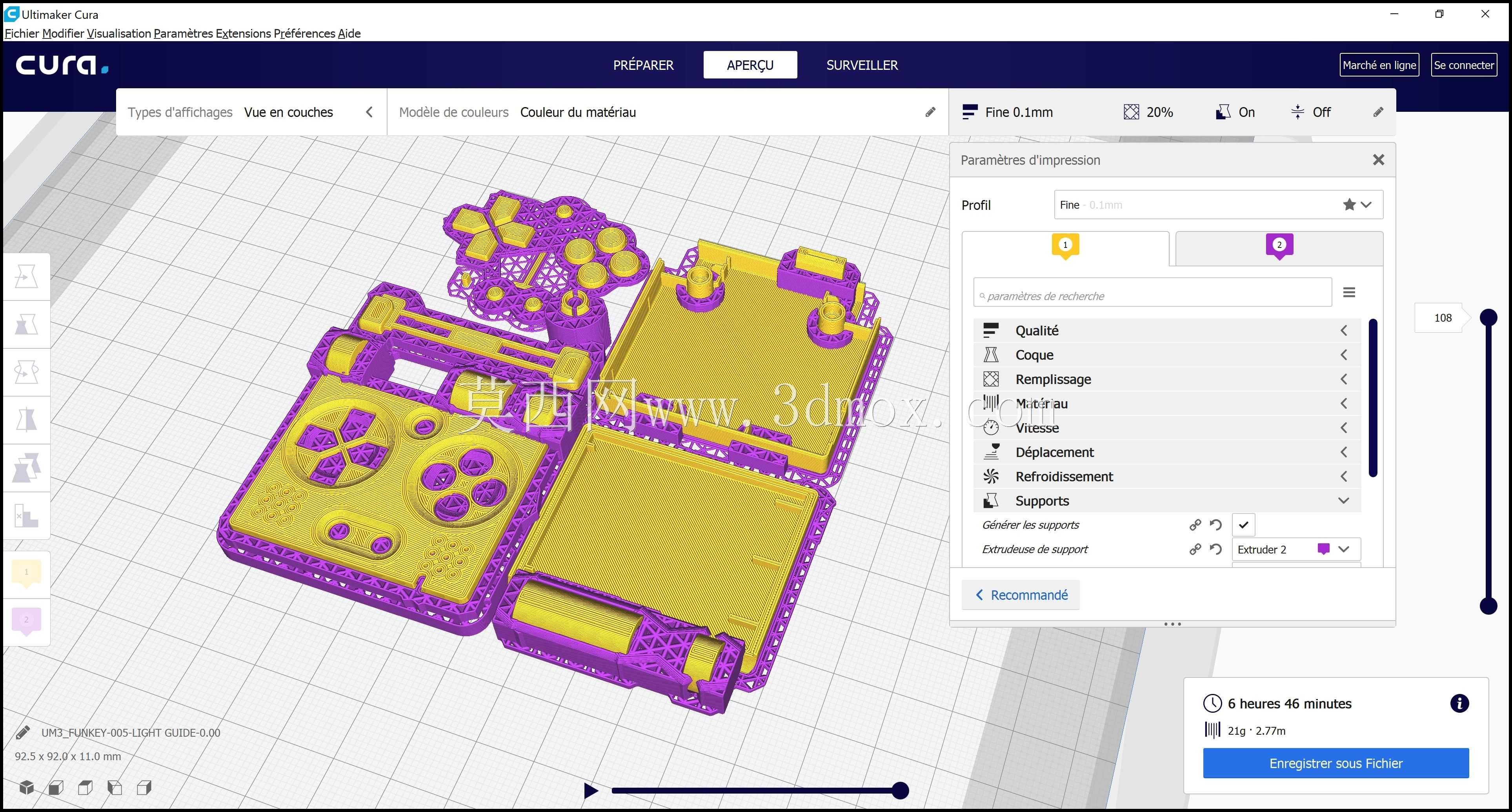Choose Extruder 2 purple button in left toolbar
1512x812 pixels.
click(26, 621)
